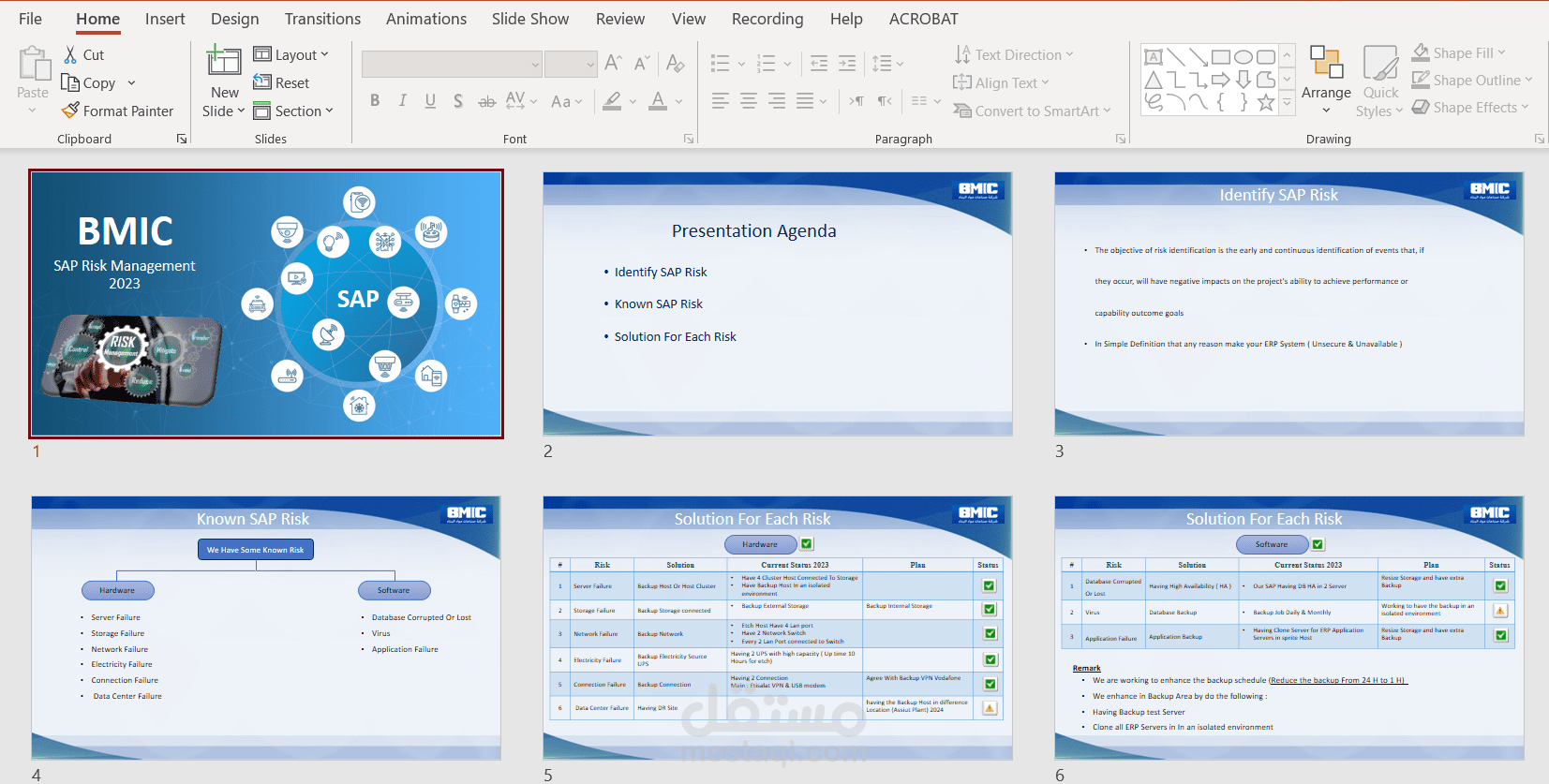Click Clear All Formatting icon

(676, 63)
